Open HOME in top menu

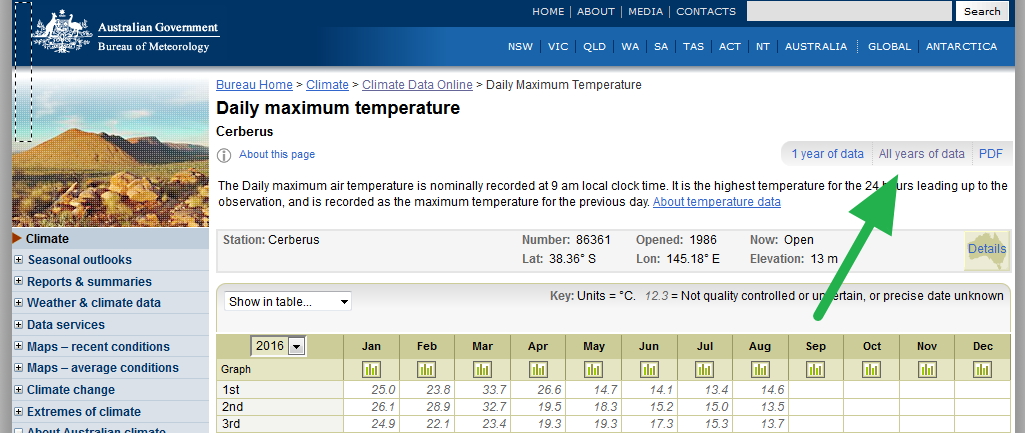tap(548, 12)
